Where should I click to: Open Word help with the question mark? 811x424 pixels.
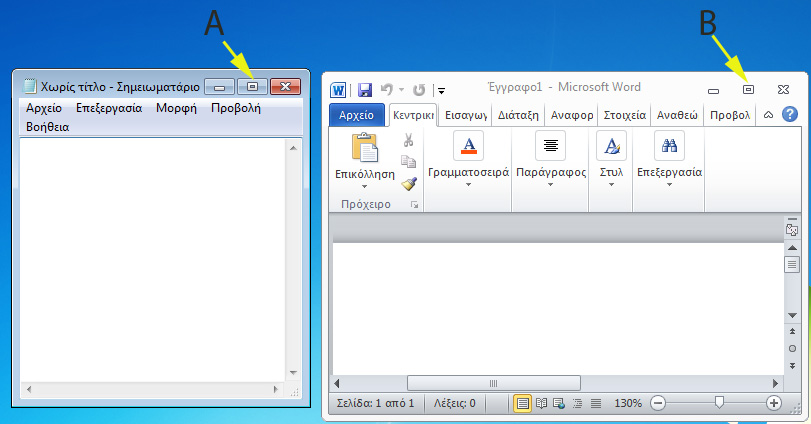click(x=790, y=114)
